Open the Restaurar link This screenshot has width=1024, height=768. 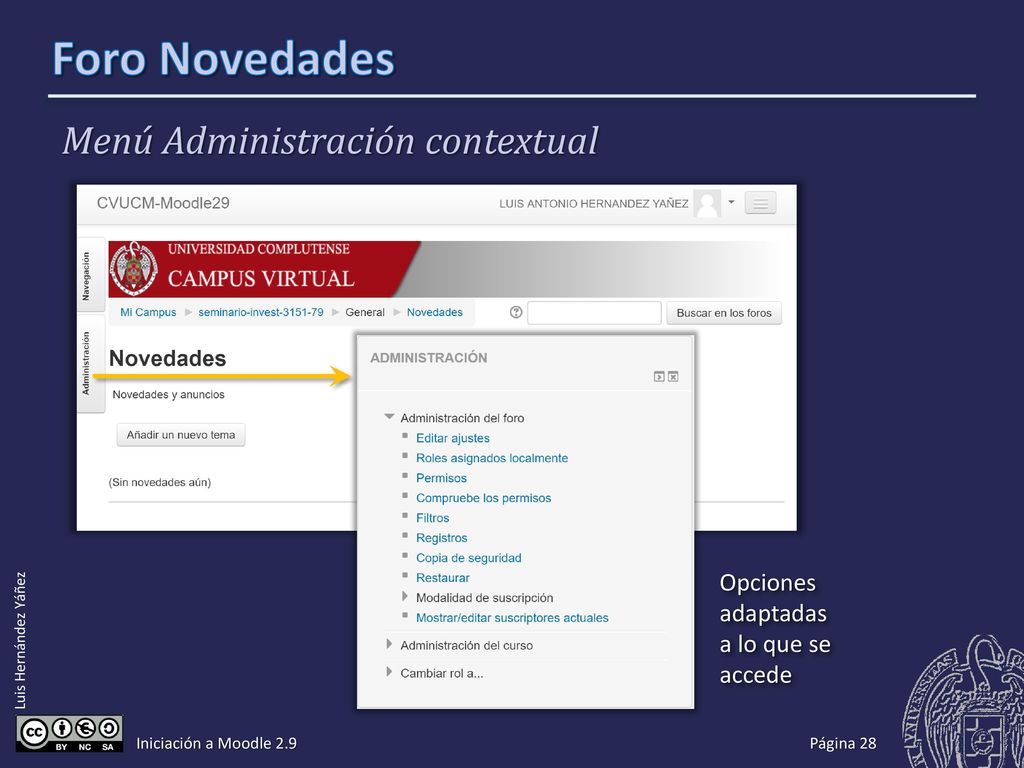[x=443, y=578]
